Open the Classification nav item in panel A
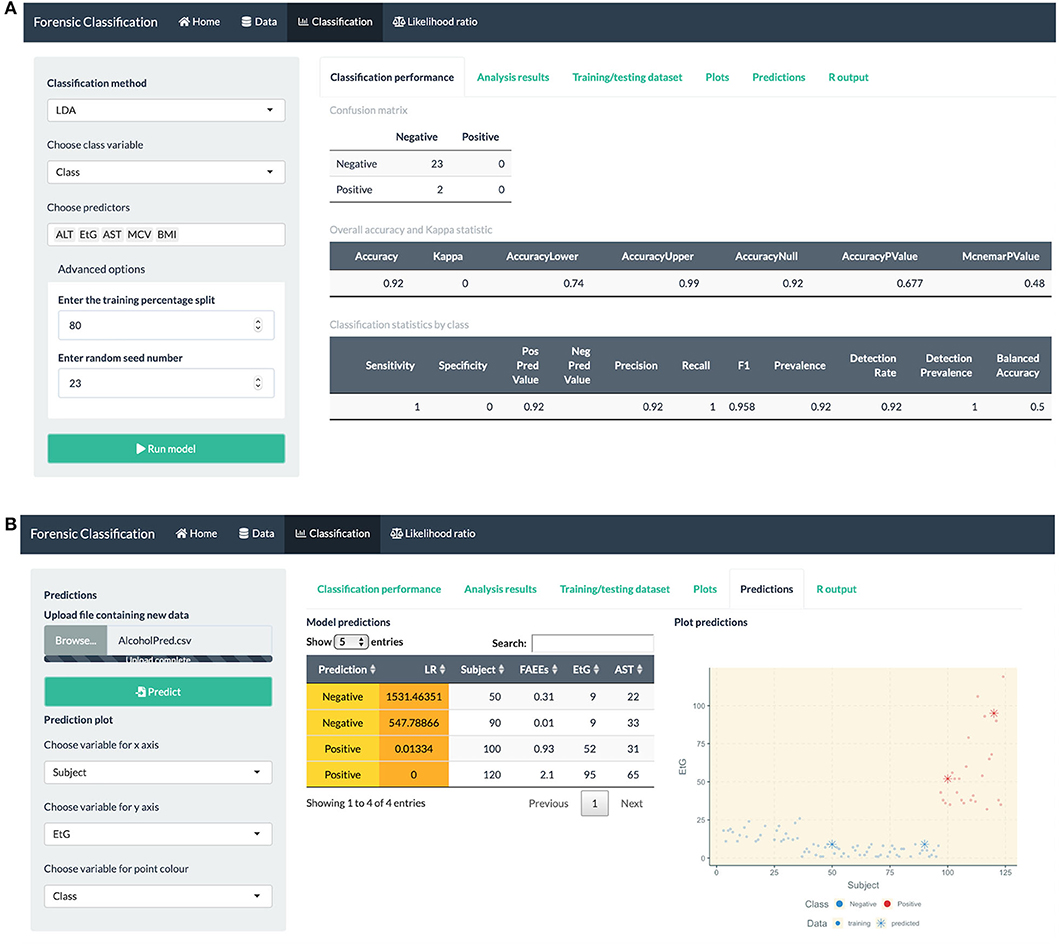Image resolution: width=1059 pixels, height=946 pixels. [335, 22]
